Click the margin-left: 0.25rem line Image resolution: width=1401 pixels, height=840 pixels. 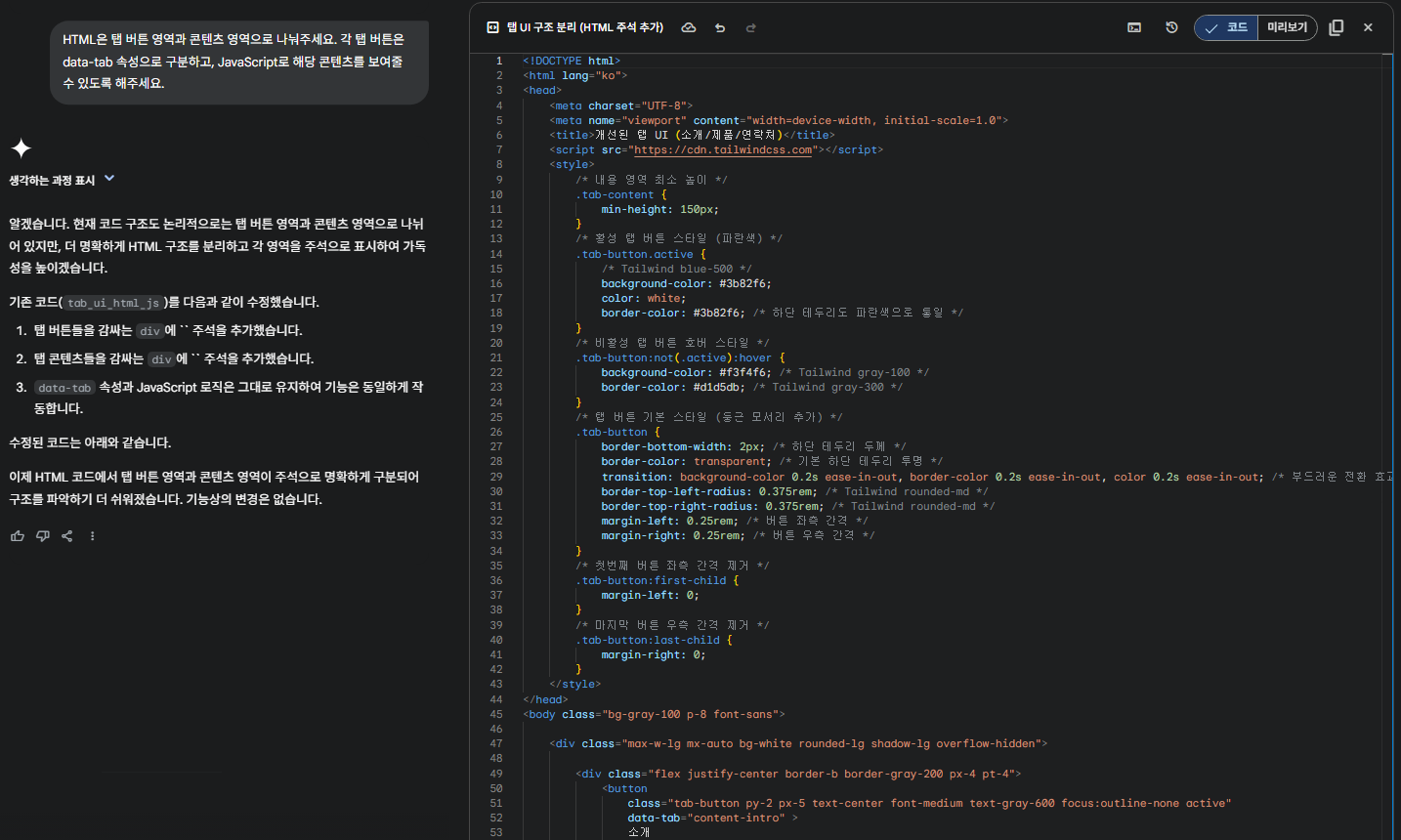pyautogui.click(x=735, y=521)
